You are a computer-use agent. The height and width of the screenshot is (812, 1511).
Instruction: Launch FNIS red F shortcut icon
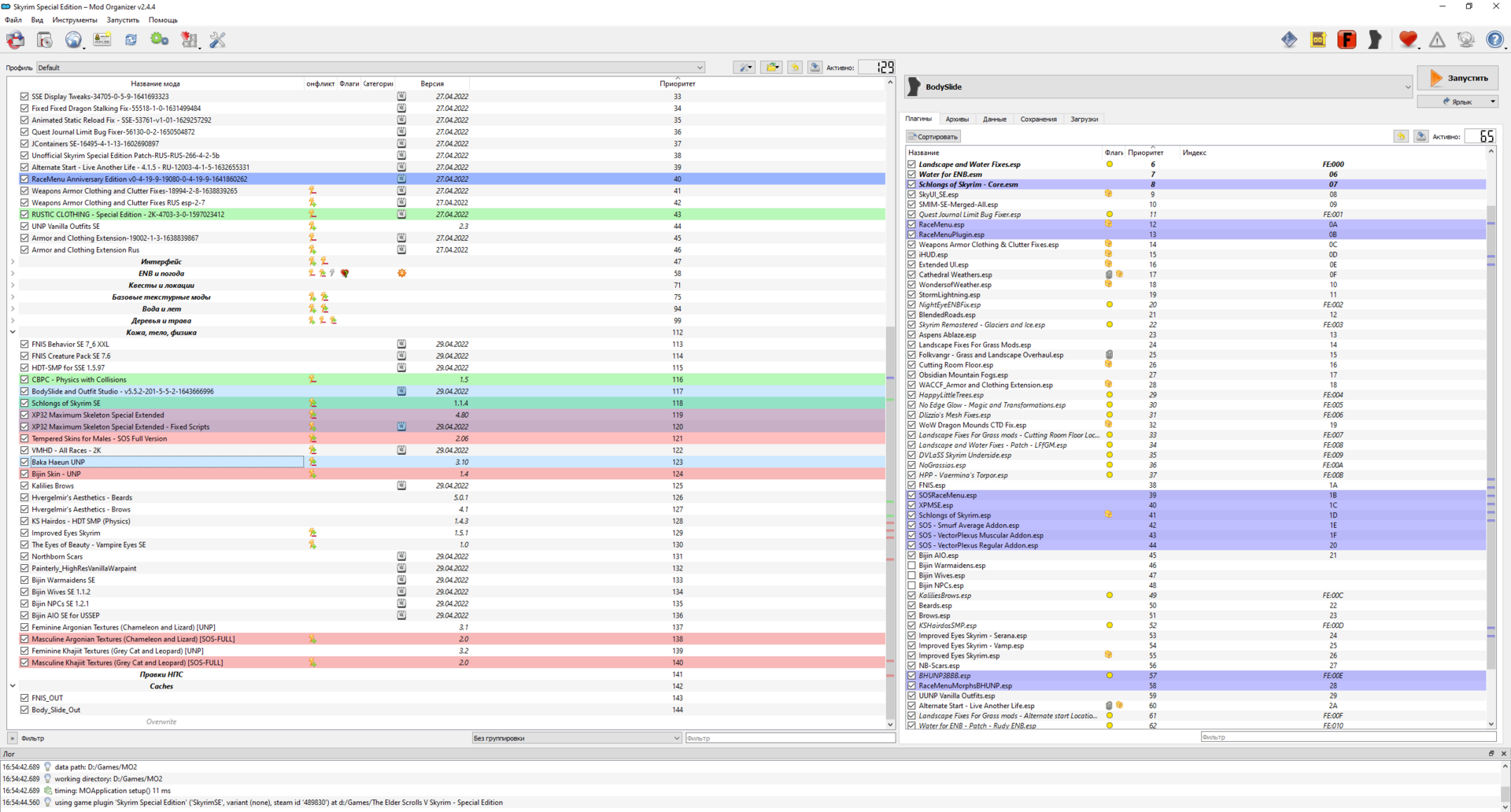1347,39
